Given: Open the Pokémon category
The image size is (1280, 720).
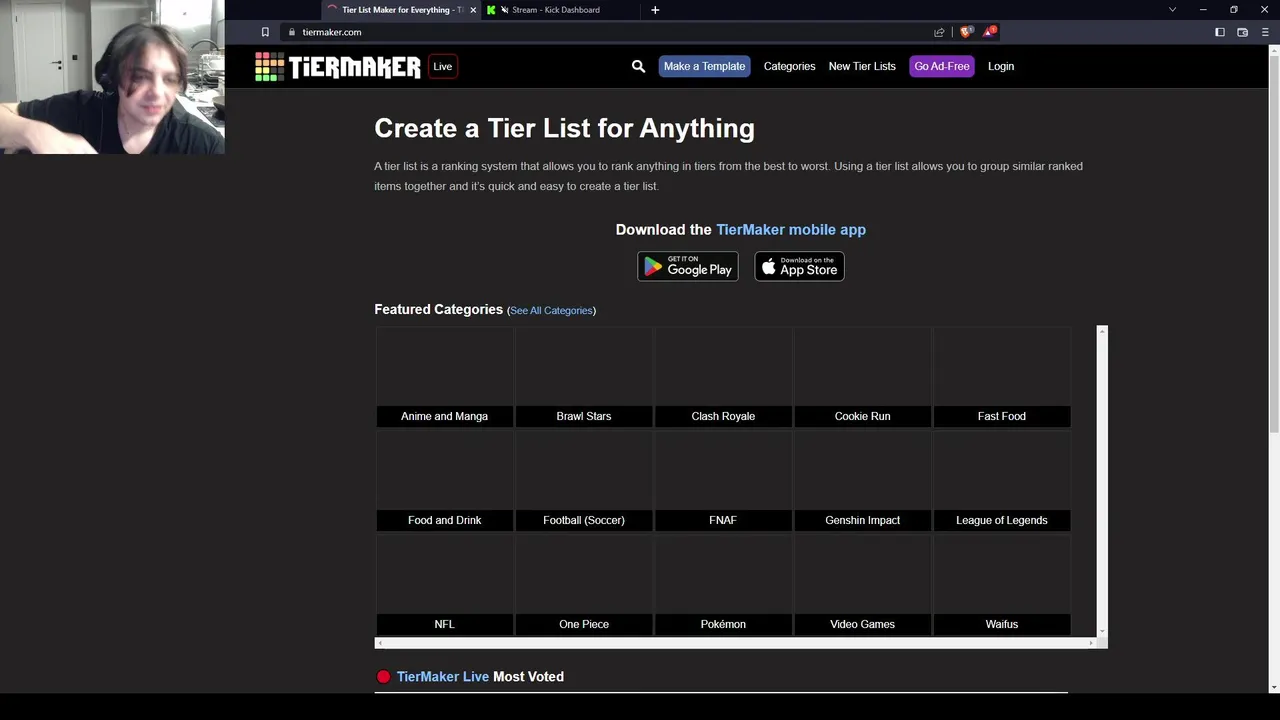Looking at the screenshot, I should click(723, 585).
